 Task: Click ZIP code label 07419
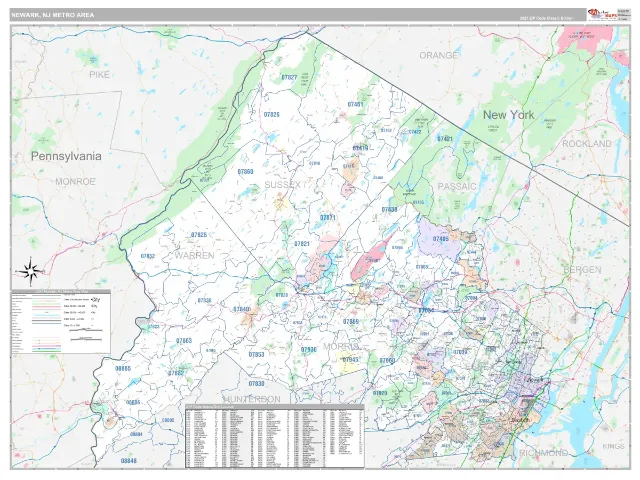[x=360, y=148]
